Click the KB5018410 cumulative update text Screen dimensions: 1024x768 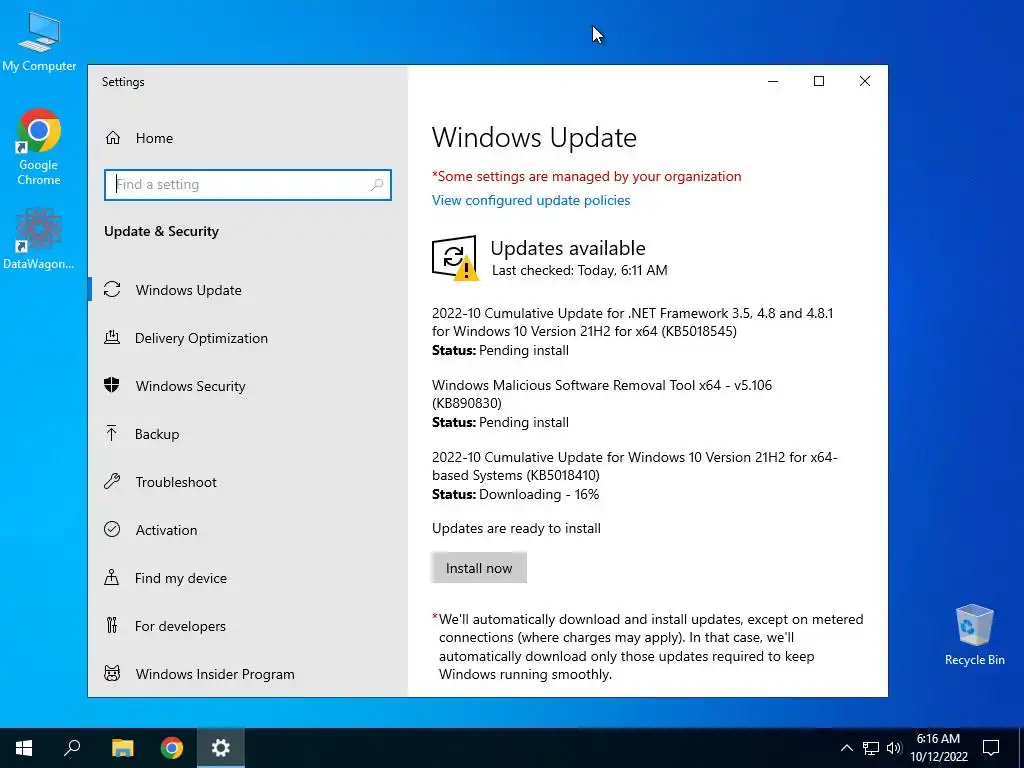(x=634, y=466)
